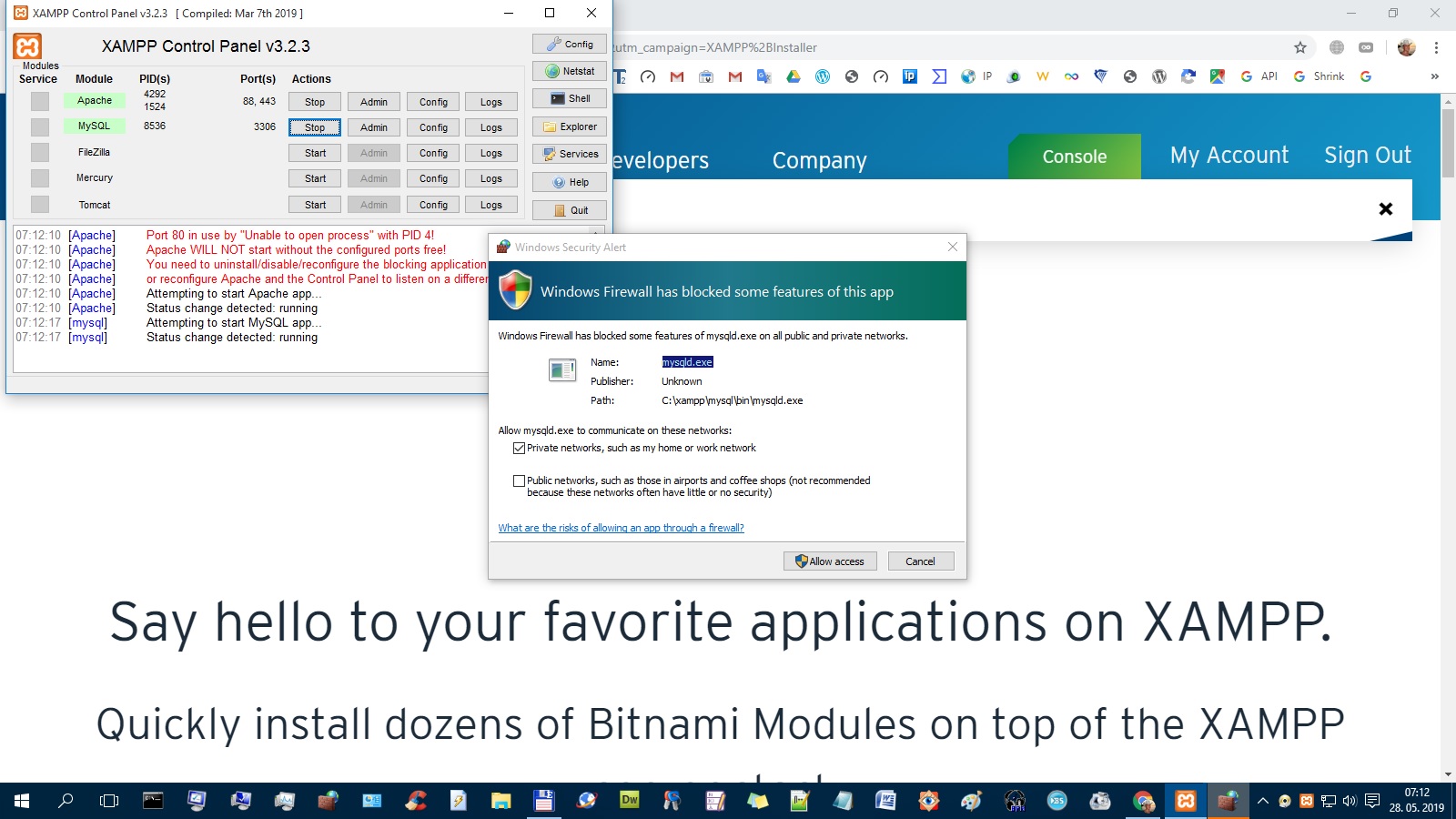1456x819 pixels.
Task: Toggle the Apache service checkbox
Action: click(40, 101)
